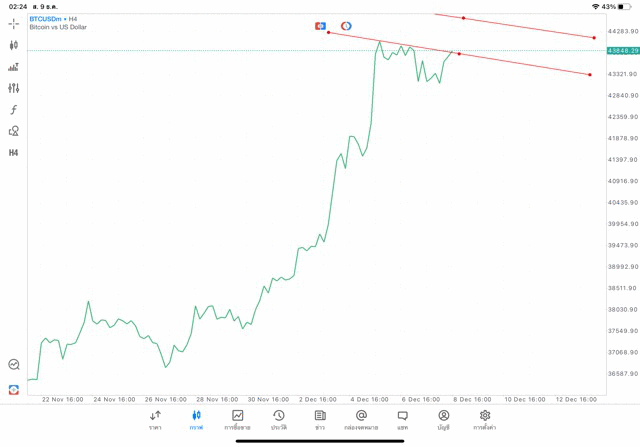640x447 pixels.
Task: Toggle the red and blue one-click trading panel
Action: click(321, 26)
